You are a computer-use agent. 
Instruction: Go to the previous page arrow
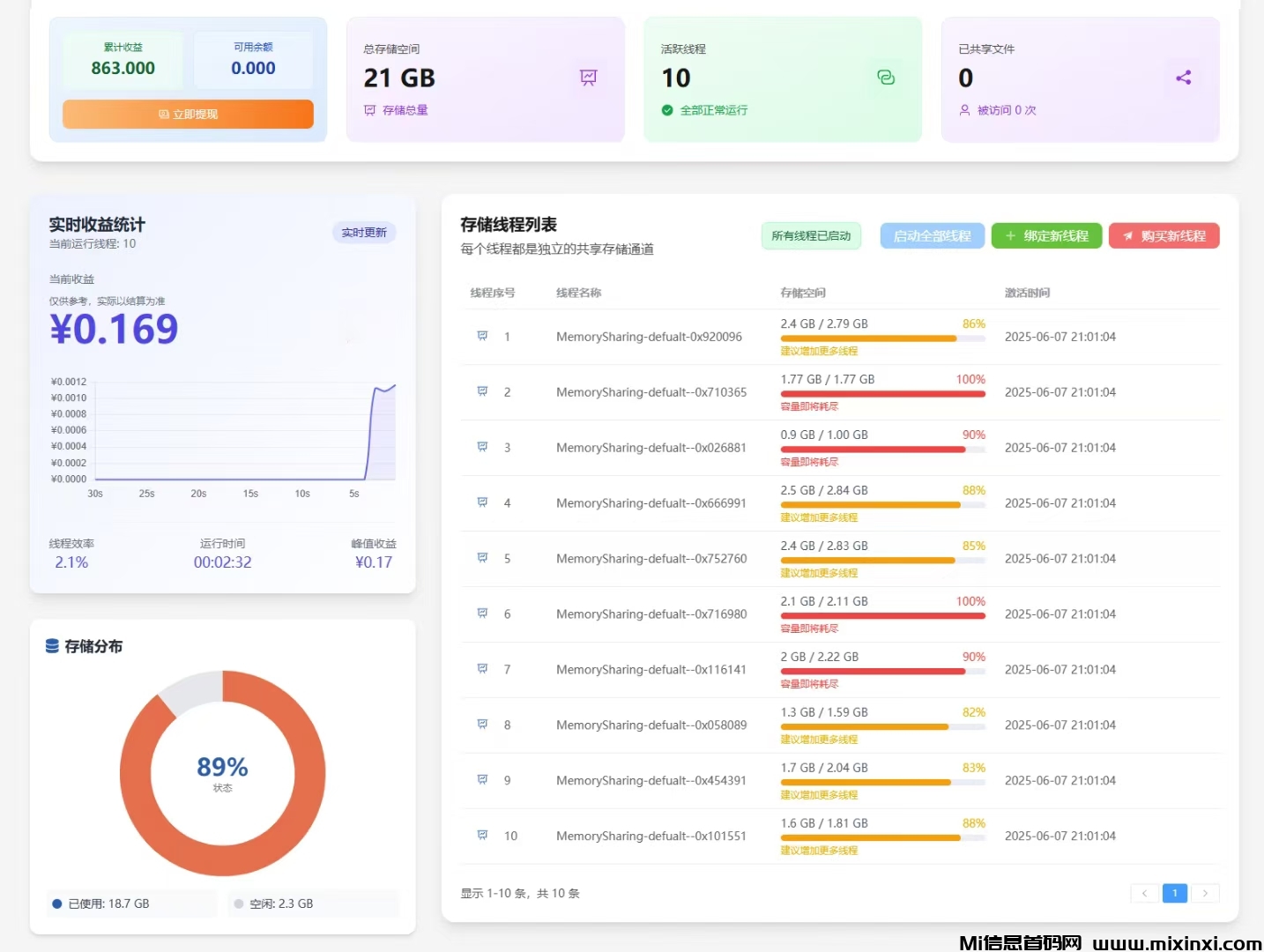1144,893
